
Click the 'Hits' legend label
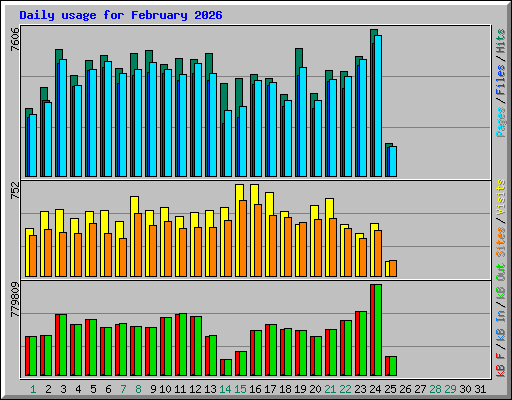click(501, 41)
